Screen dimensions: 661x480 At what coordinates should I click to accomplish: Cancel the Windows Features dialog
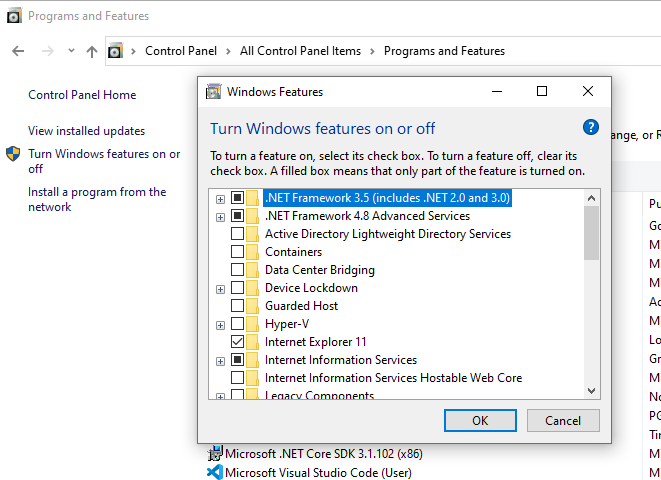pos(563,421)
